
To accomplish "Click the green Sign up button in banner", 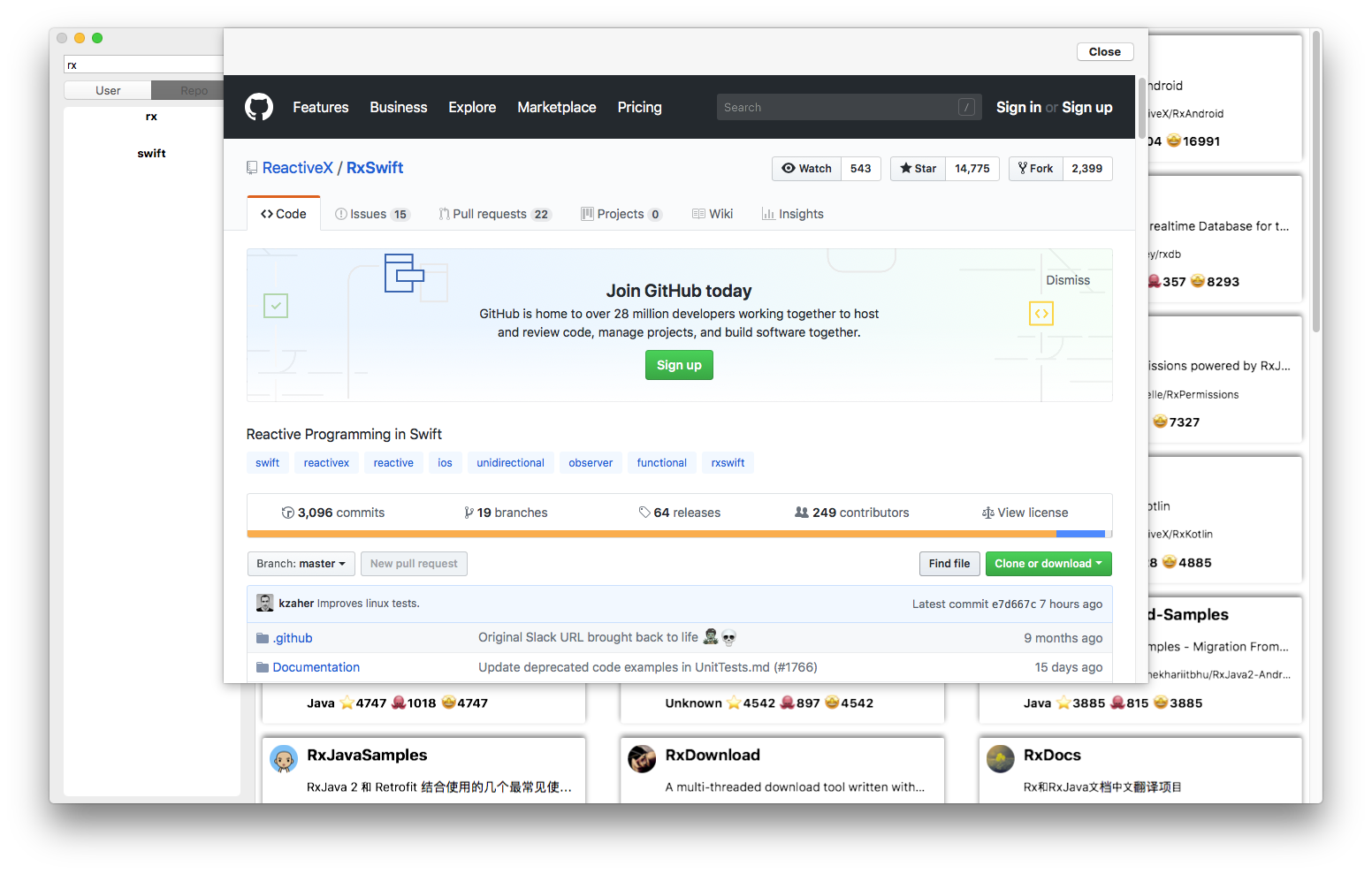I will pos(679,365).
